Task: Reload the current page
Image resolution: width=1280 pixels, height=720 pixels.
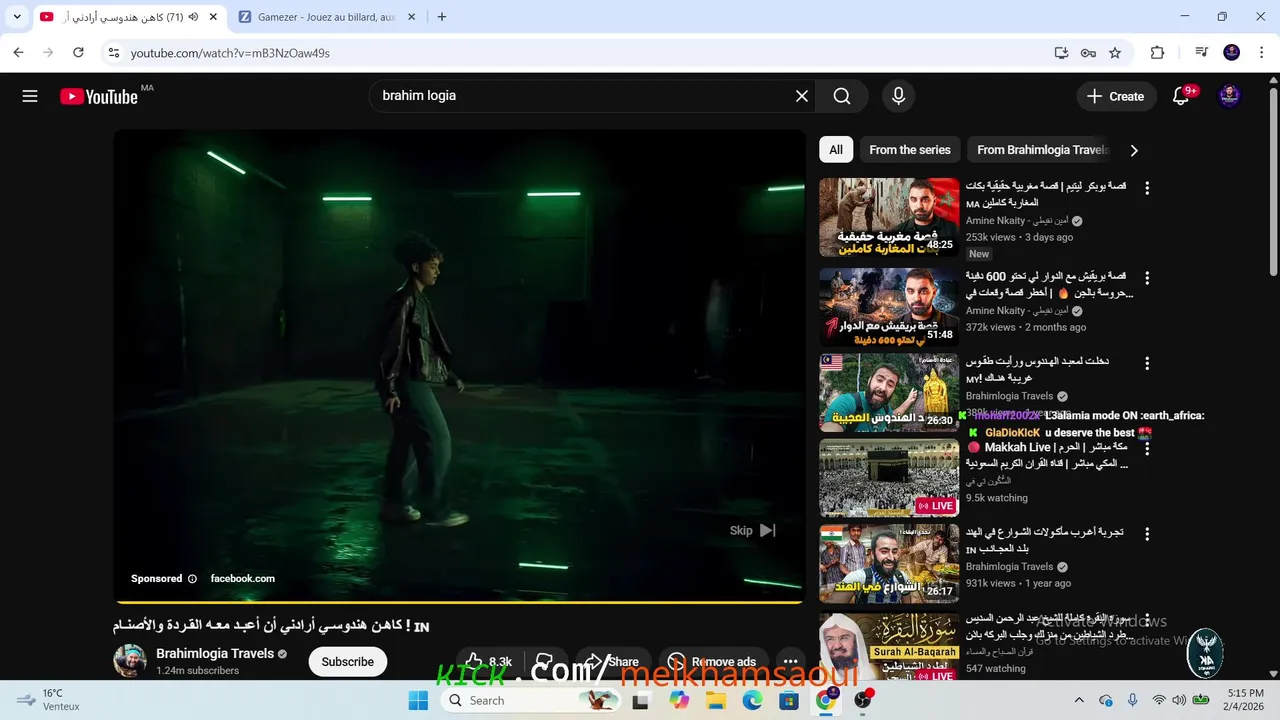Action: (78, 52)
